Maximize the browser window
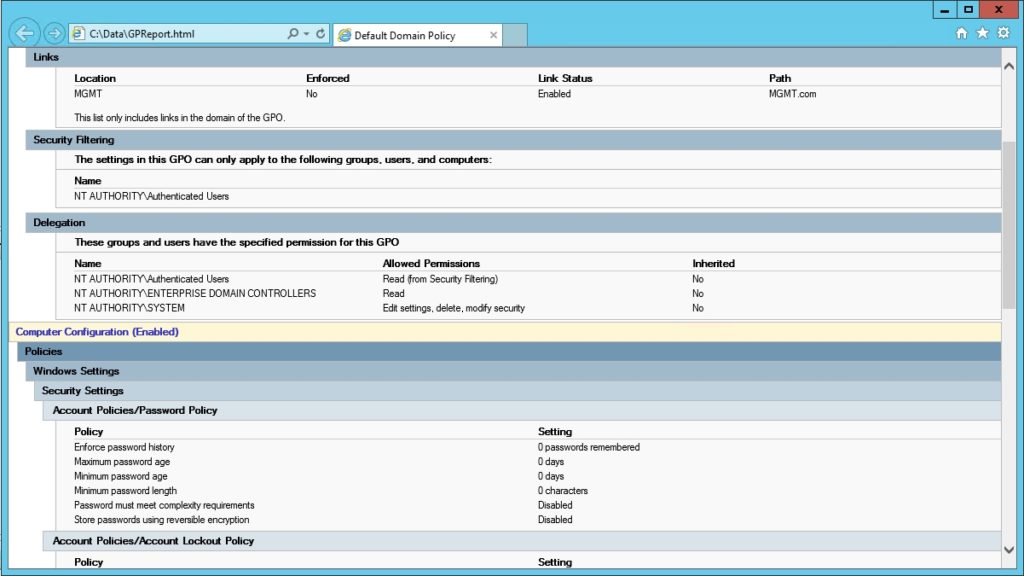This screenshot has width=1024, height=576. coord(968,10)
